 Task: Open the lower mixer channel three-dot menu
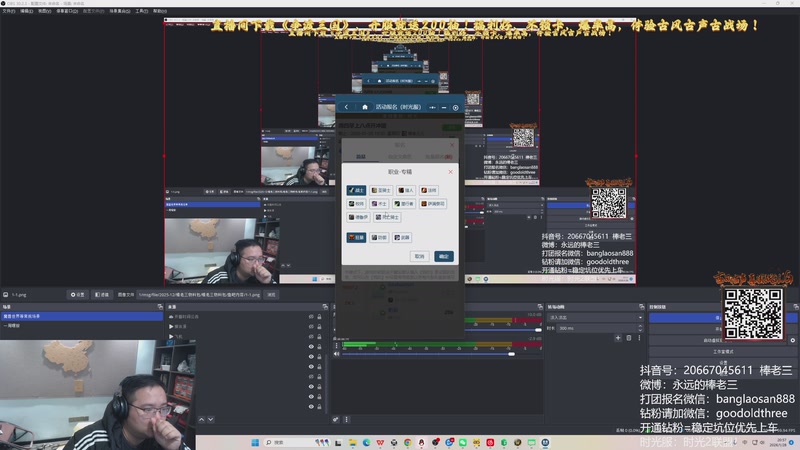(337, 345)
